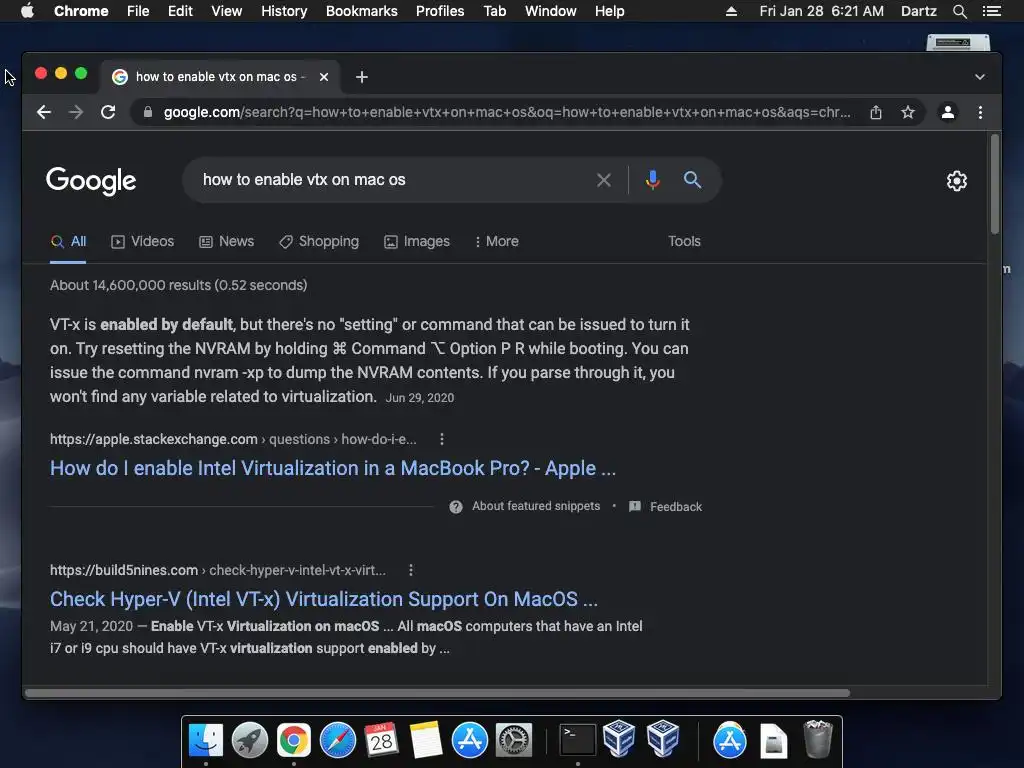The image size is (1024, 768).
Task: Open the Tab menu
Action: click(494, 11)
